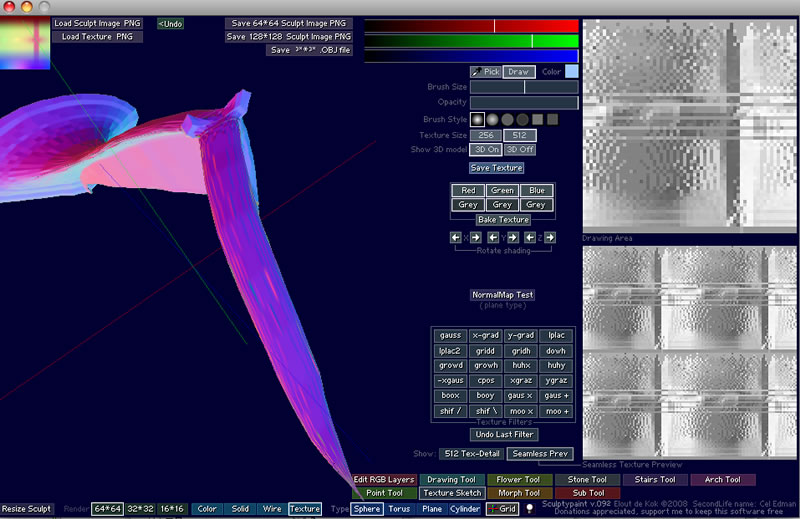Viewport: 800px width, 519px height.
Task: Click Load Texture PNG button
Action: 97,37
